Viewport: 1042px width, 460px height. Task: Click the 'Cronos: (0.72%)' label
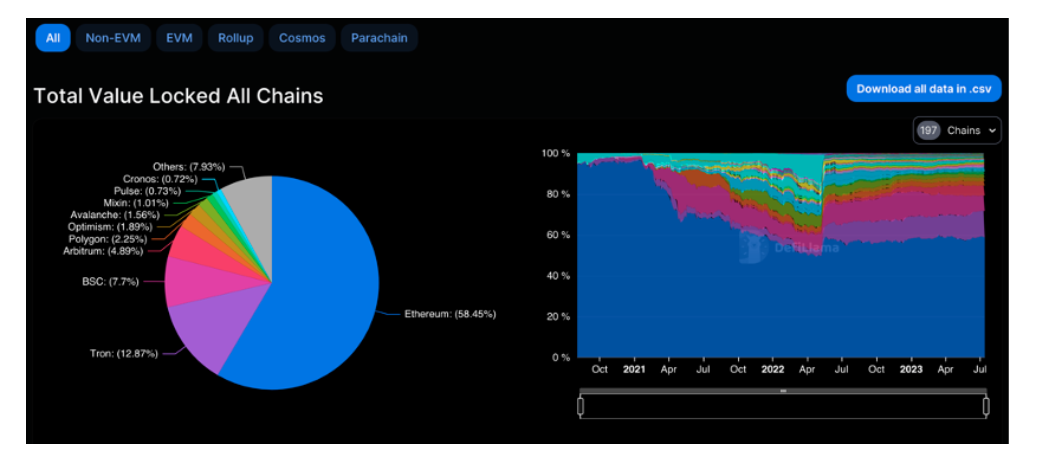coord(159,179)
